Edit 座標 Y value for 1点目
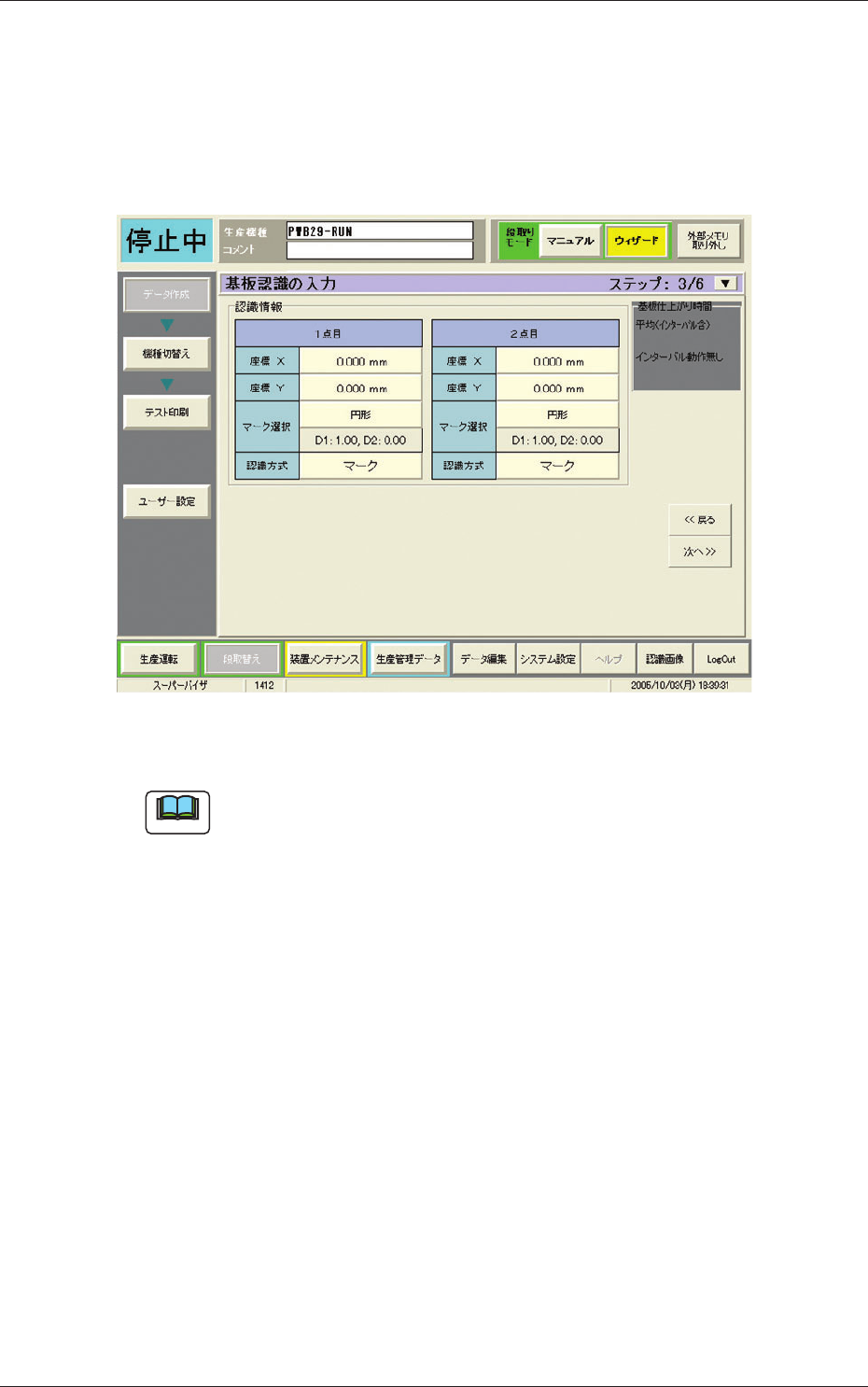Viewport: 868px width, 1387px height. tap(361, 388)
